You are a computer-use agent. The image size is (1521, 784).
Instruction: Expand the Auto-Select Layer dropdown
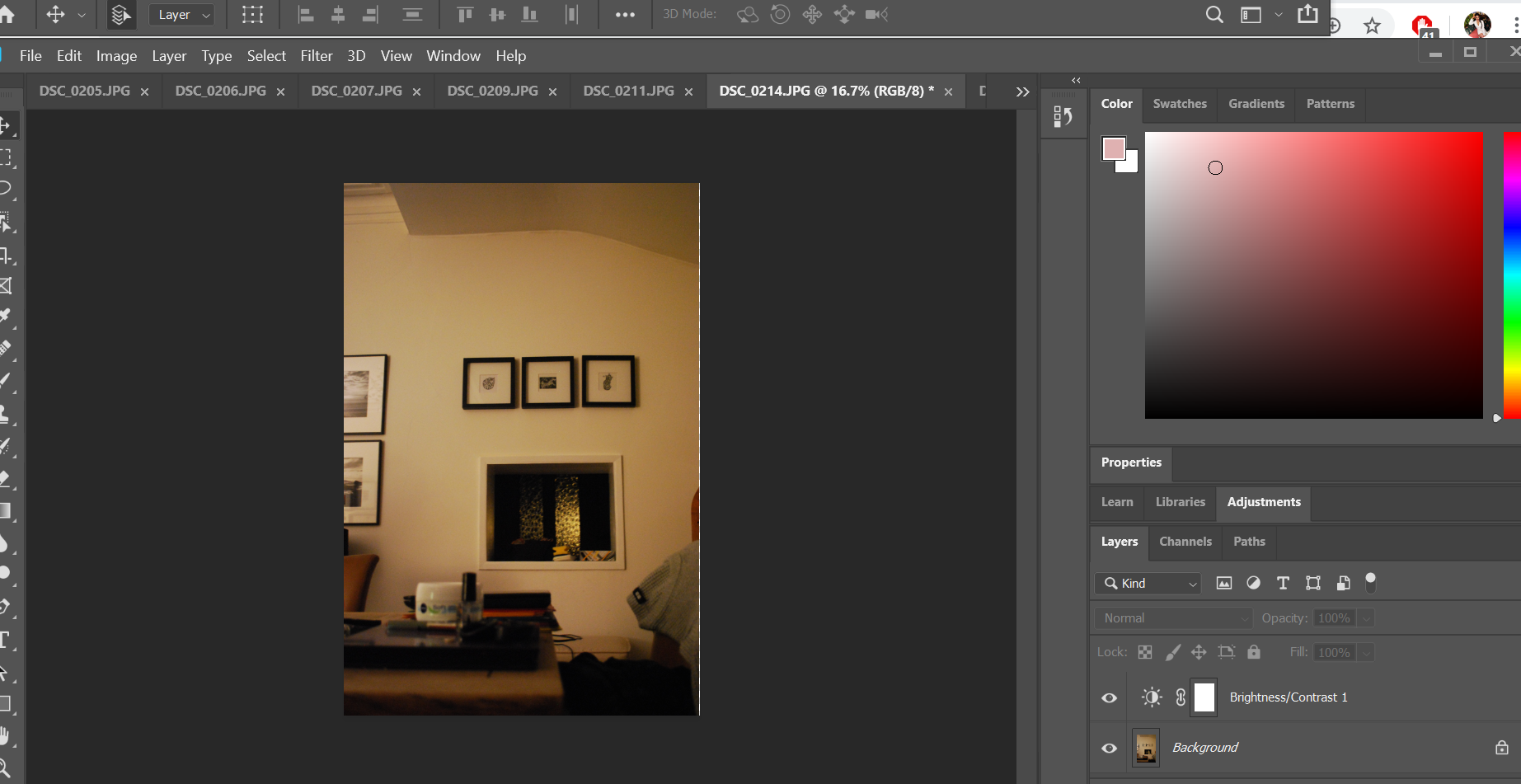183,15
